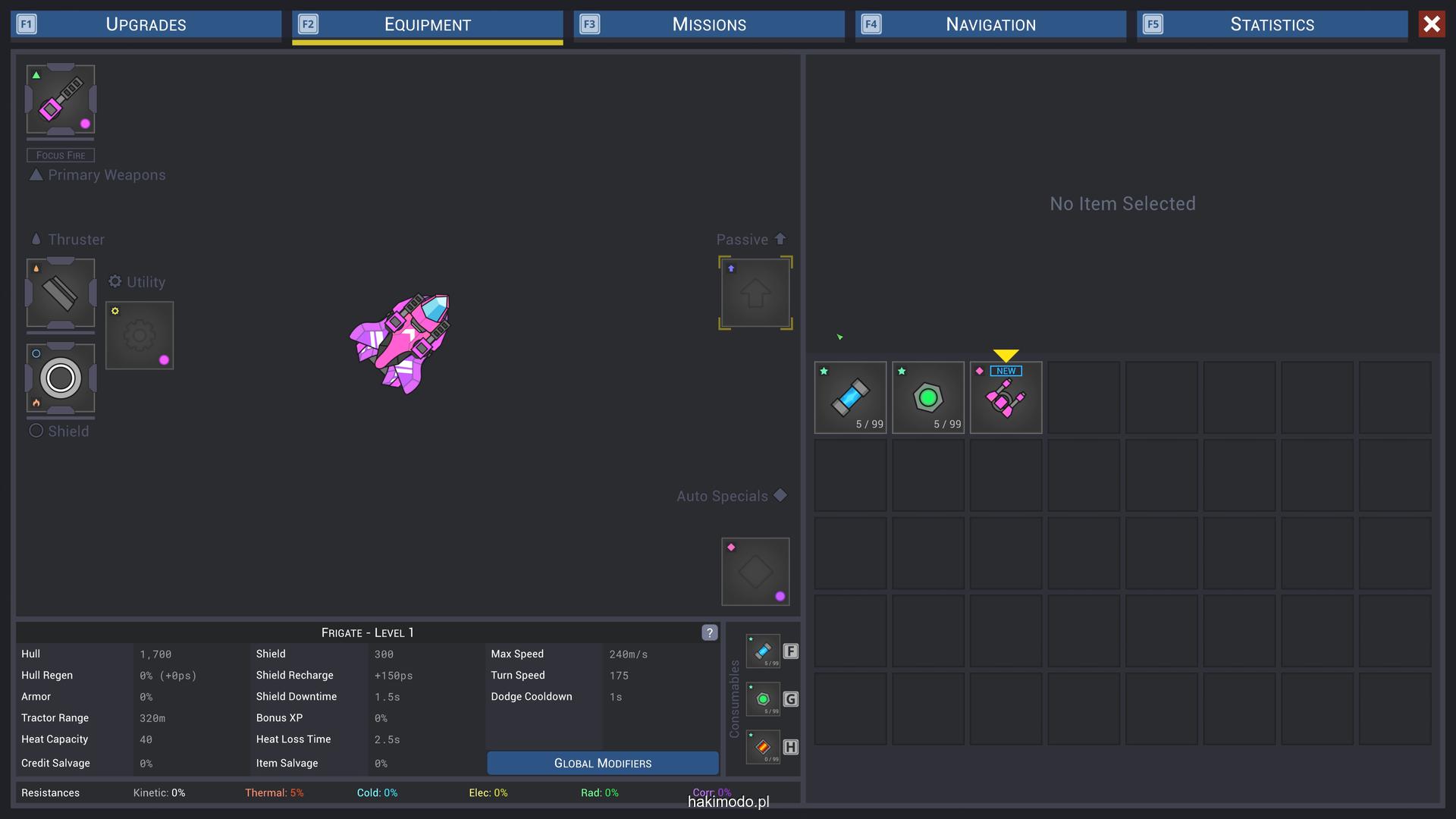Open the Navigation tab

click(x=990, y=24)
